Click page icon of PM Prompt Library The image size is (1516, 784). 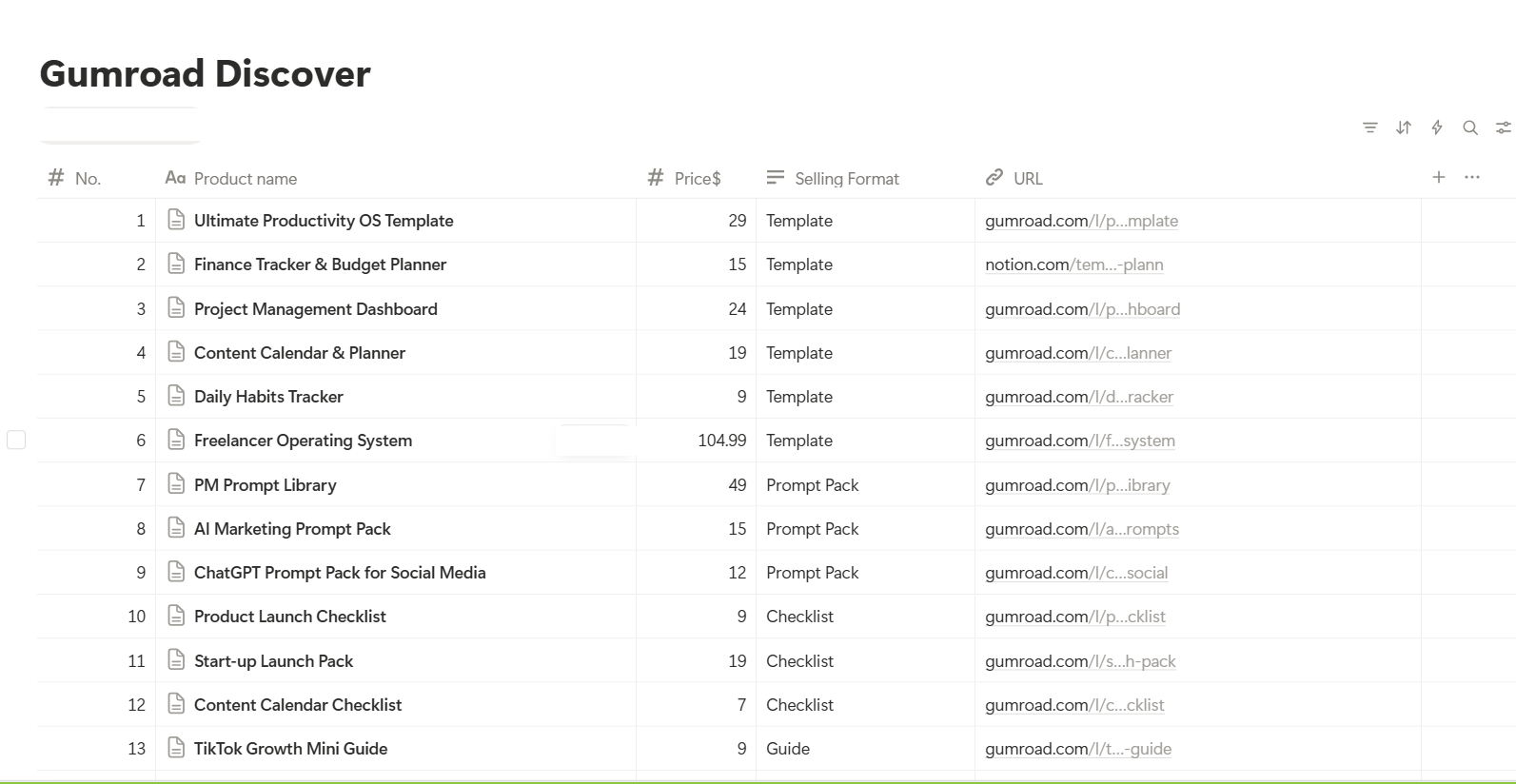pos(176,484)
